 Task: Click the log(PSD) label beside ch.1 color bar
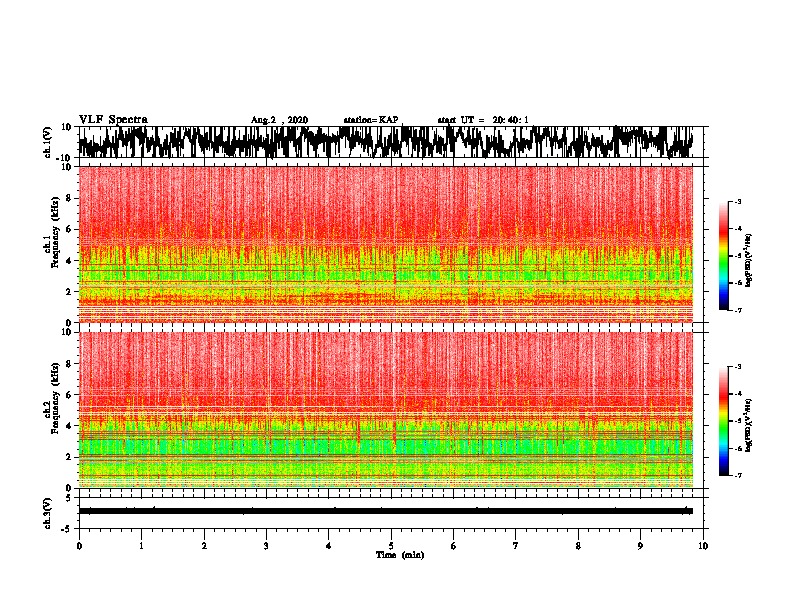click(x=749, y=261)
